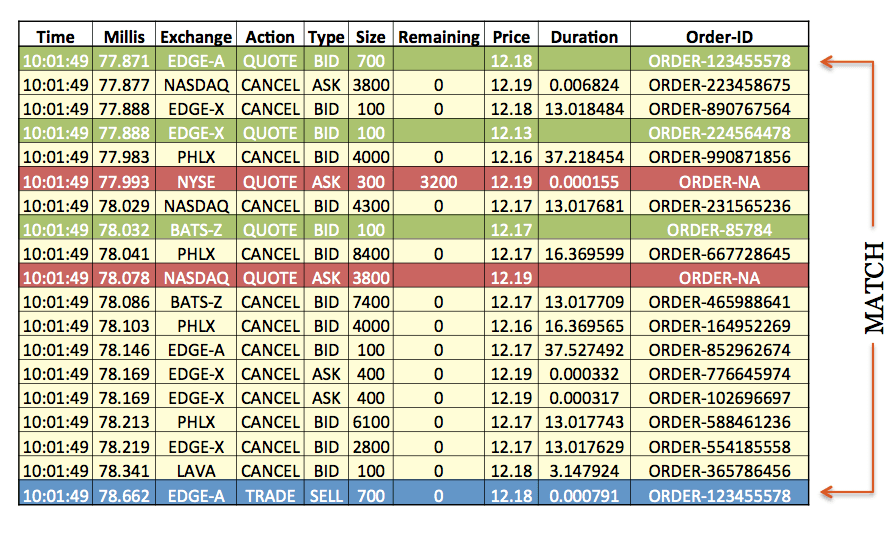Click Millis value 78.086
Screen dimensions: 896x550
124,302
